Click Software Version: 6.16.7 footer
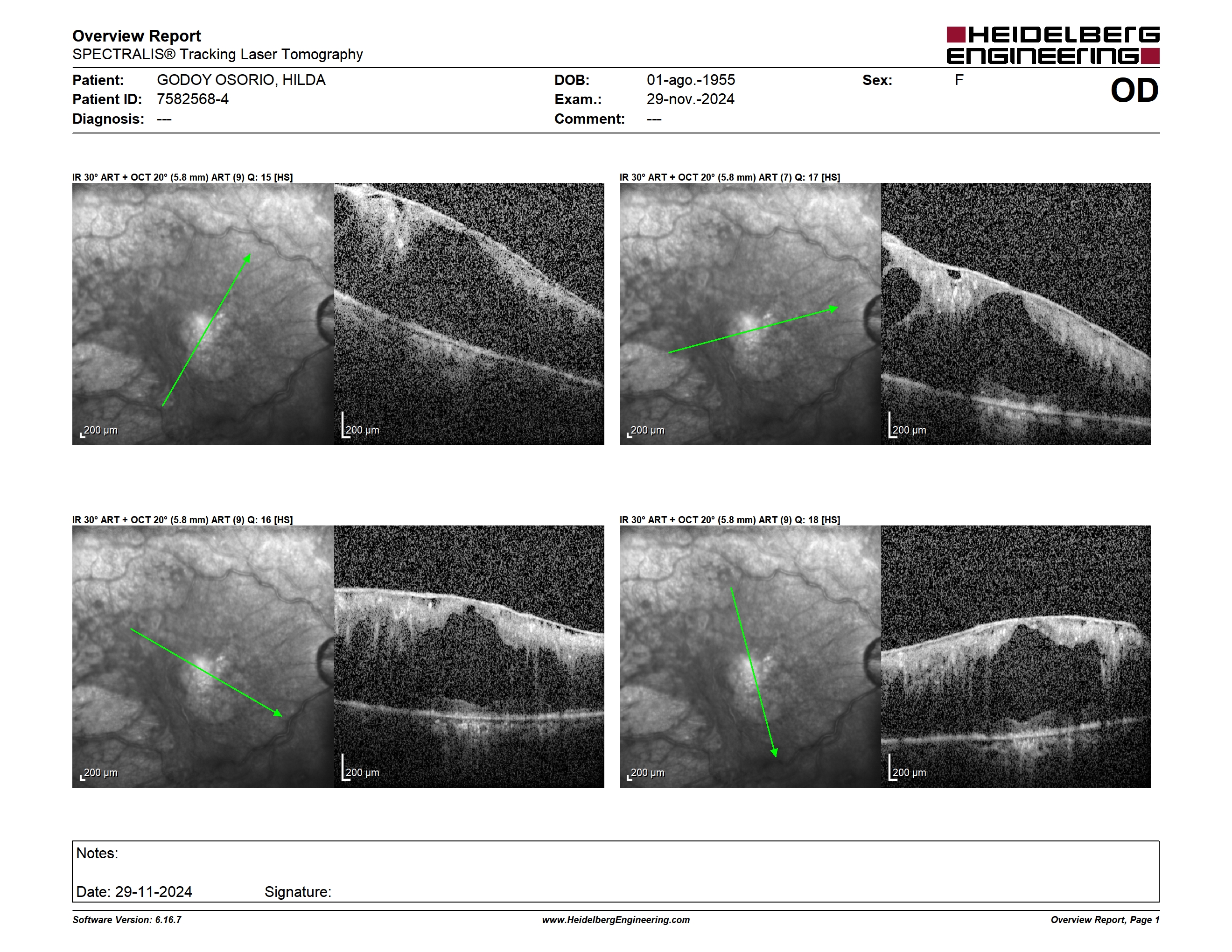Viewport: 1232px width, 952px height. click(x=127, y=920)
